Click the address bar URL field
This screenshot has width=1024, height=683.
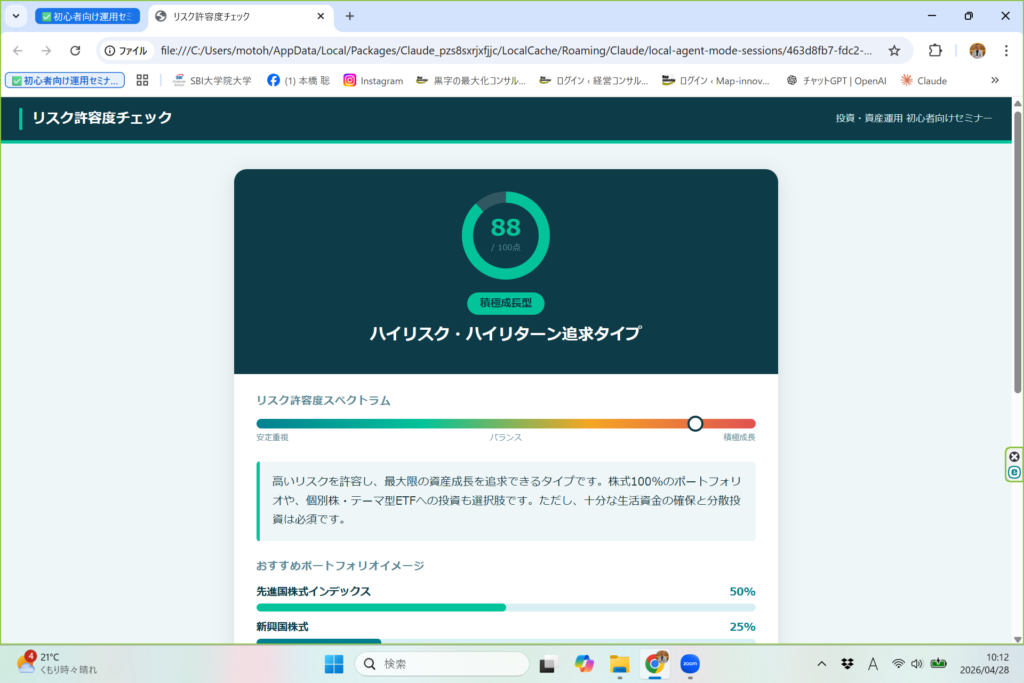tap(515, 50)
